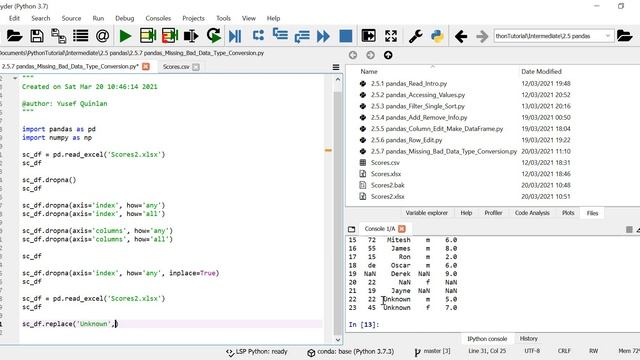
Task: Switch to the Scores.csv editor tab
Action: point(176,67)
